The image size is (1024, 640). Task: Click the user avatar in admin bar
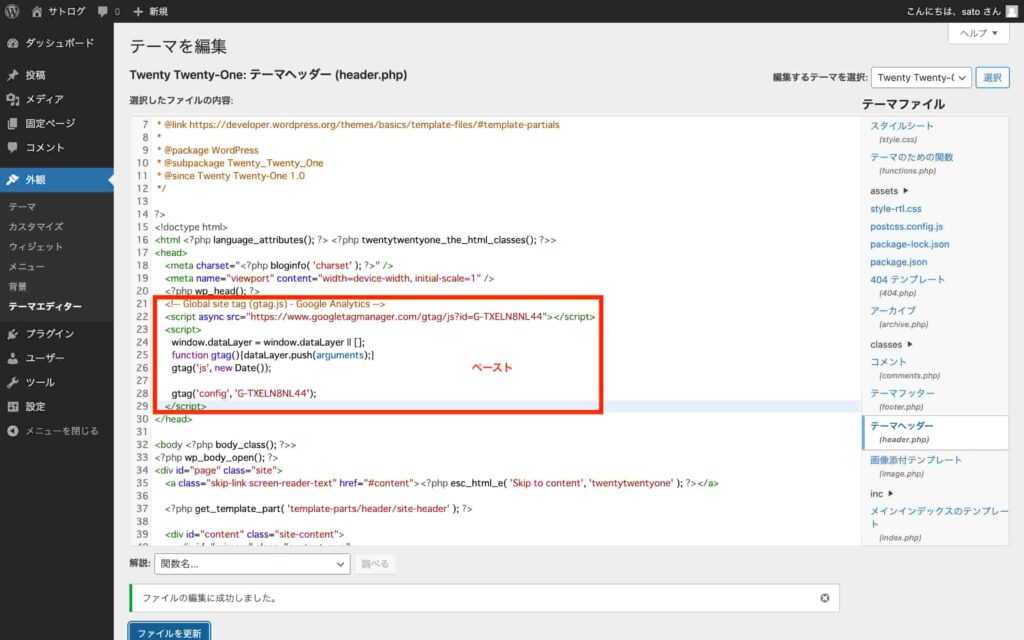(1012, 11)
